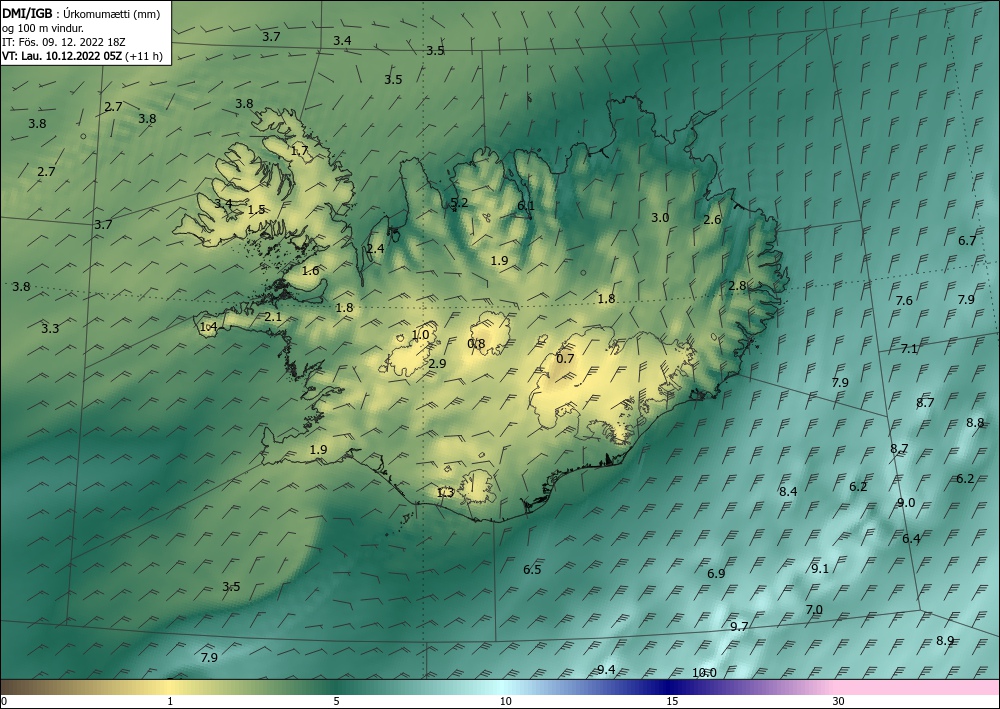Click the 10.0 value label
This screenshot has width=1000, height=709.
704,673
